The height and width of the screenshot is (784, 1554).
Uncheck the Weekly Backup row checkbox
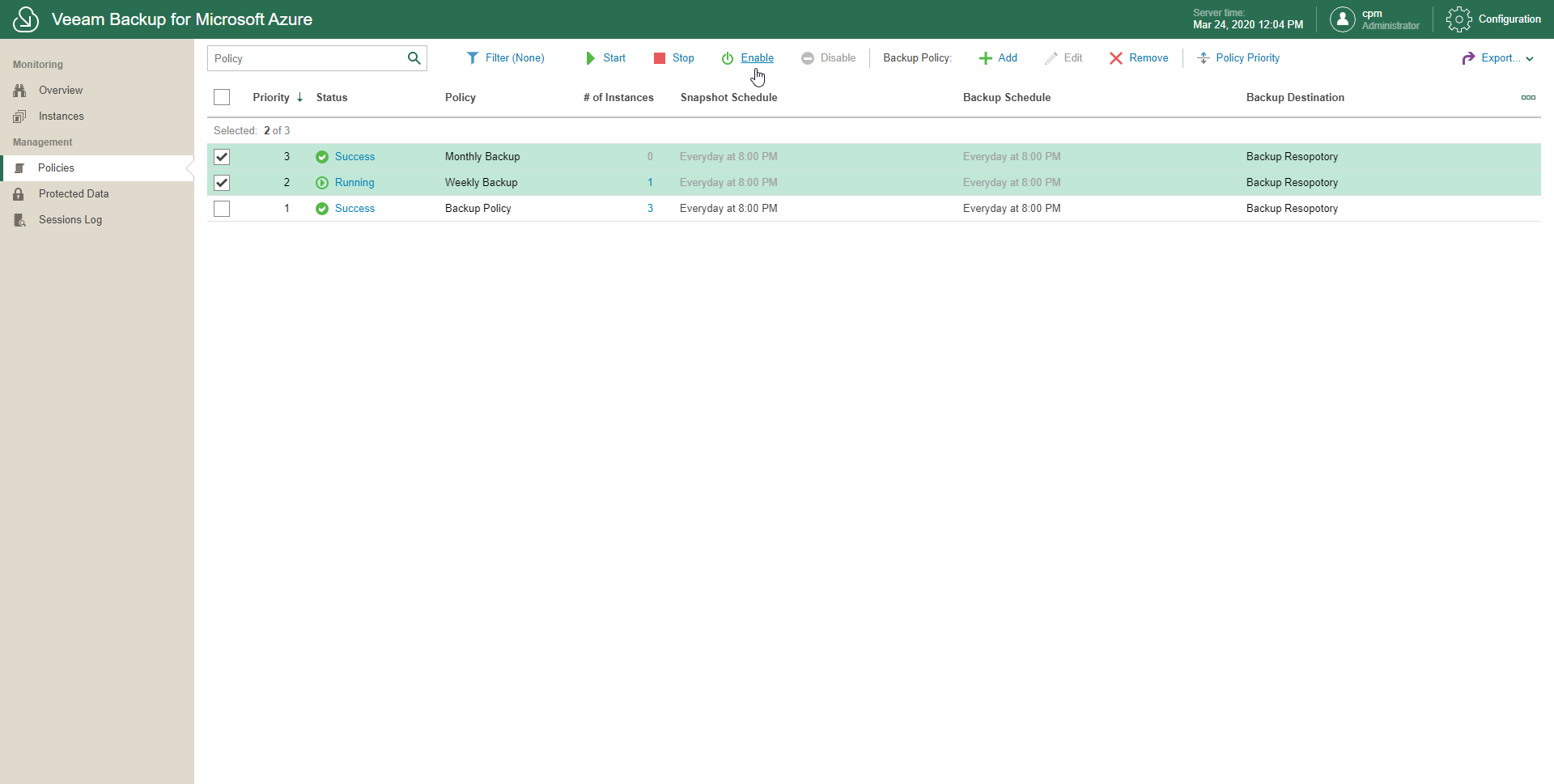(x=222, y=183)
